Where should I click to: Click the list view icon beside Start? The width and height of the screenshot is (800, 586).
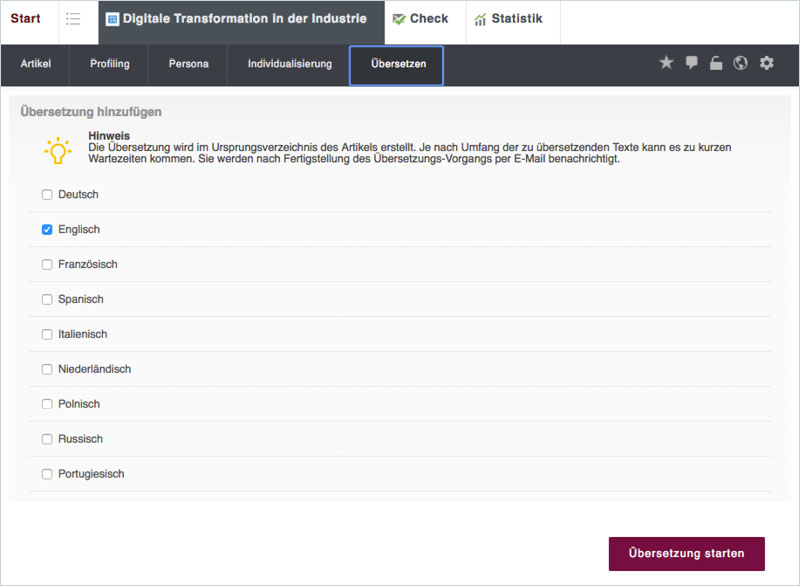click(73, 20)
